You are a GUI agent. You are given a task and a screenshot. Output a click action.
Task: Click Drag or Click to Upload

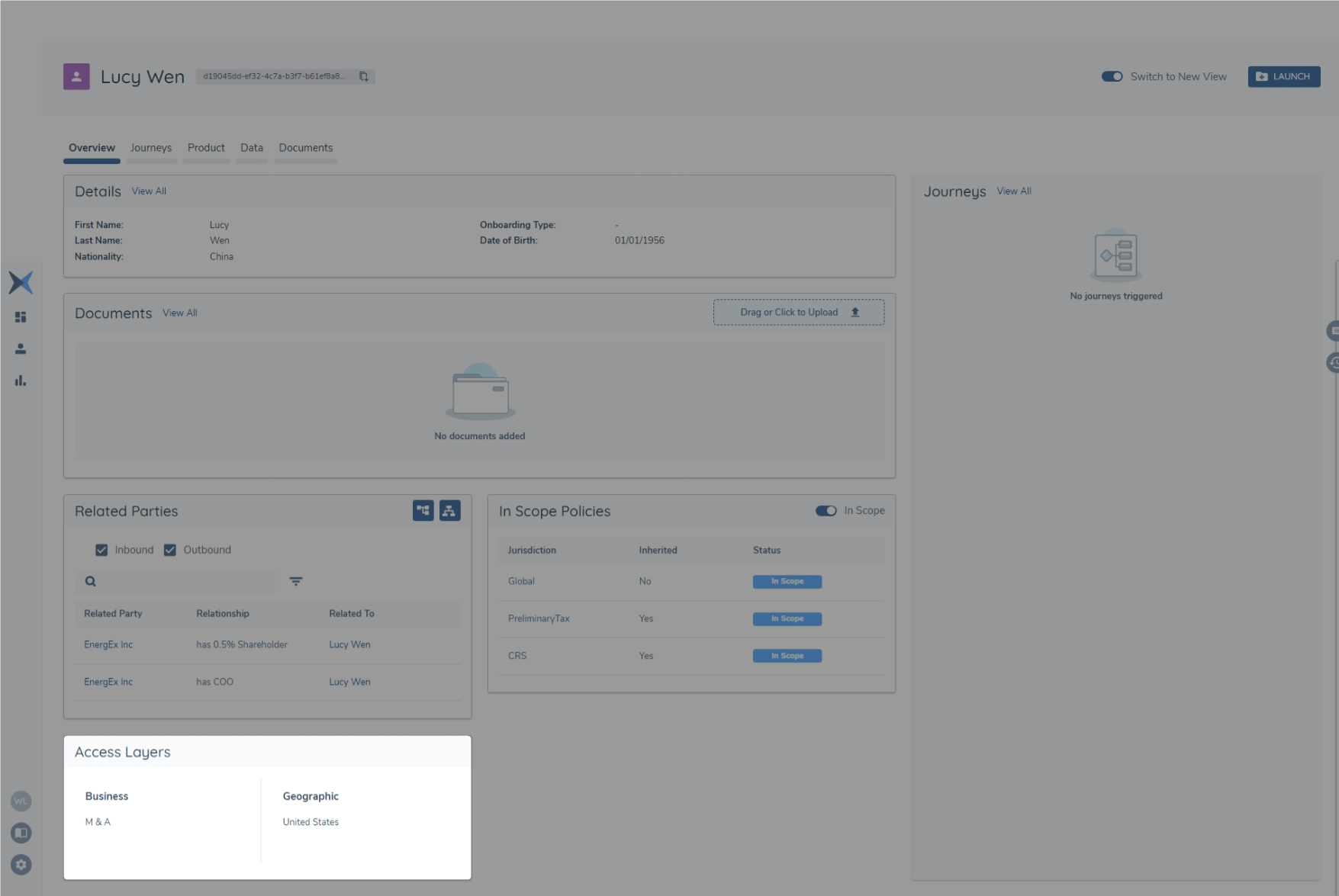799,313
